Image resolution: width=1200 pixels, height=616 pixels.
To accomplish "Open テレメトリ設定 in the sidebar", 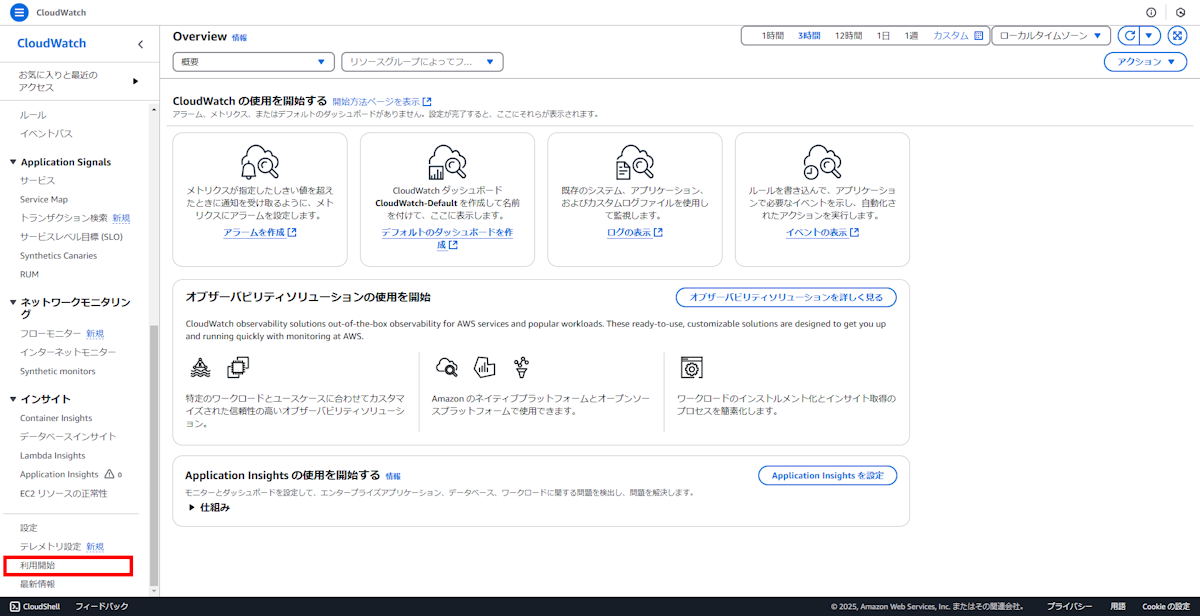I will point(50,547).
